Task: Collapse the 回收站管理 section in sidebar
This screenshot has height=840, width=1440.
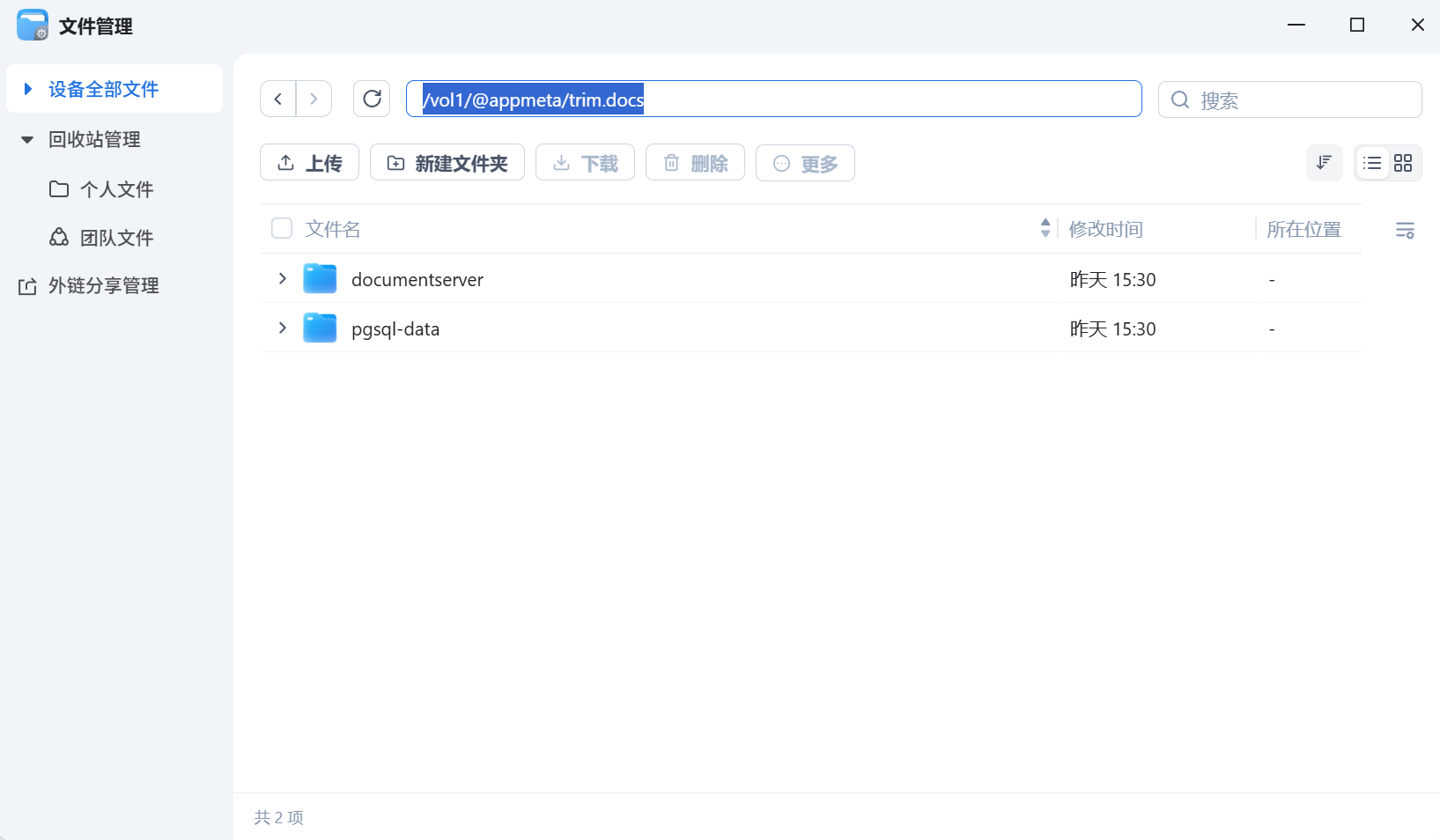Action: (x=26, y=139)
